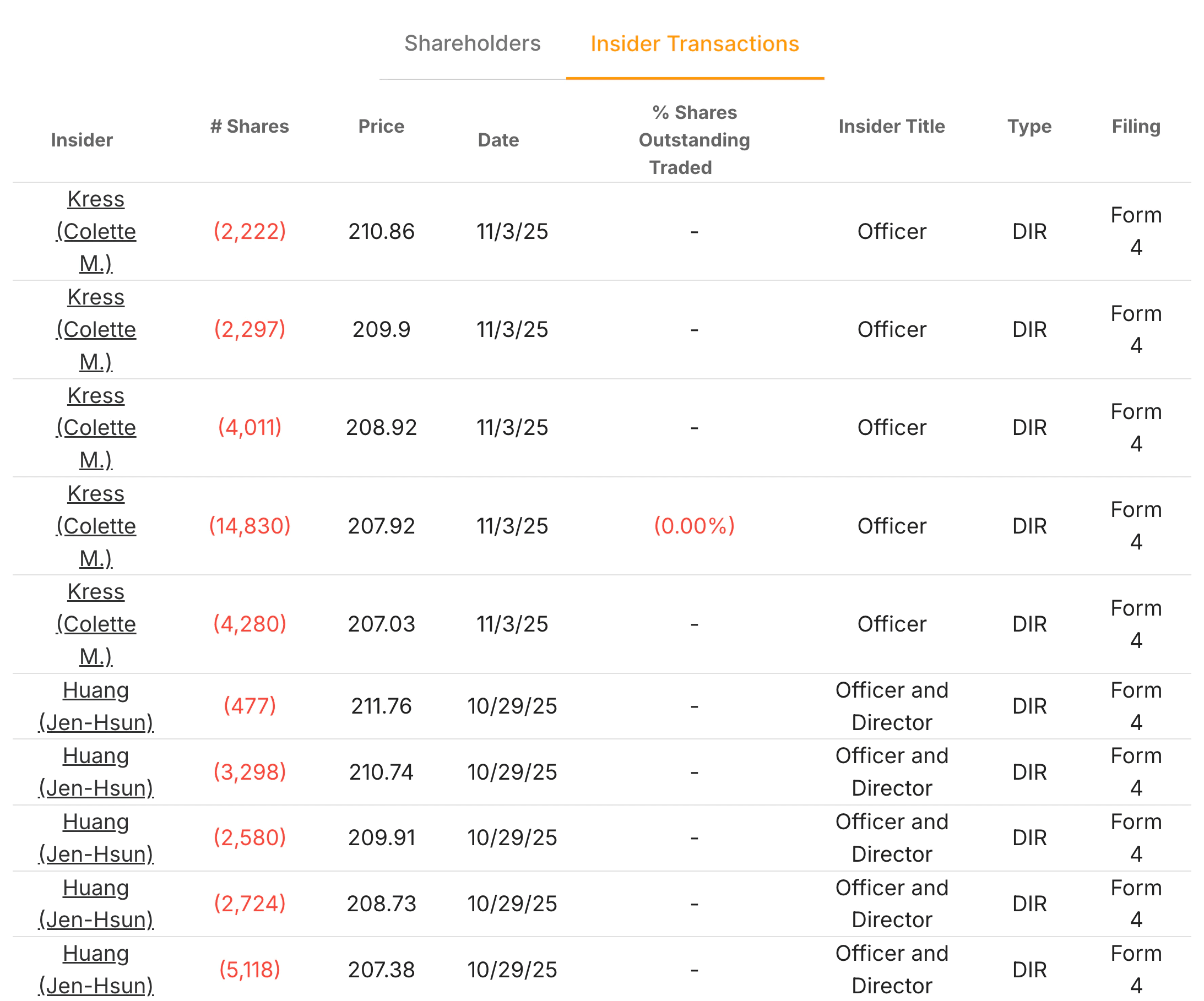
Task: Open Huang (Jen-Hsun) link in the 209.91 row
Action: pyautogui.click(x=96, y=837)
